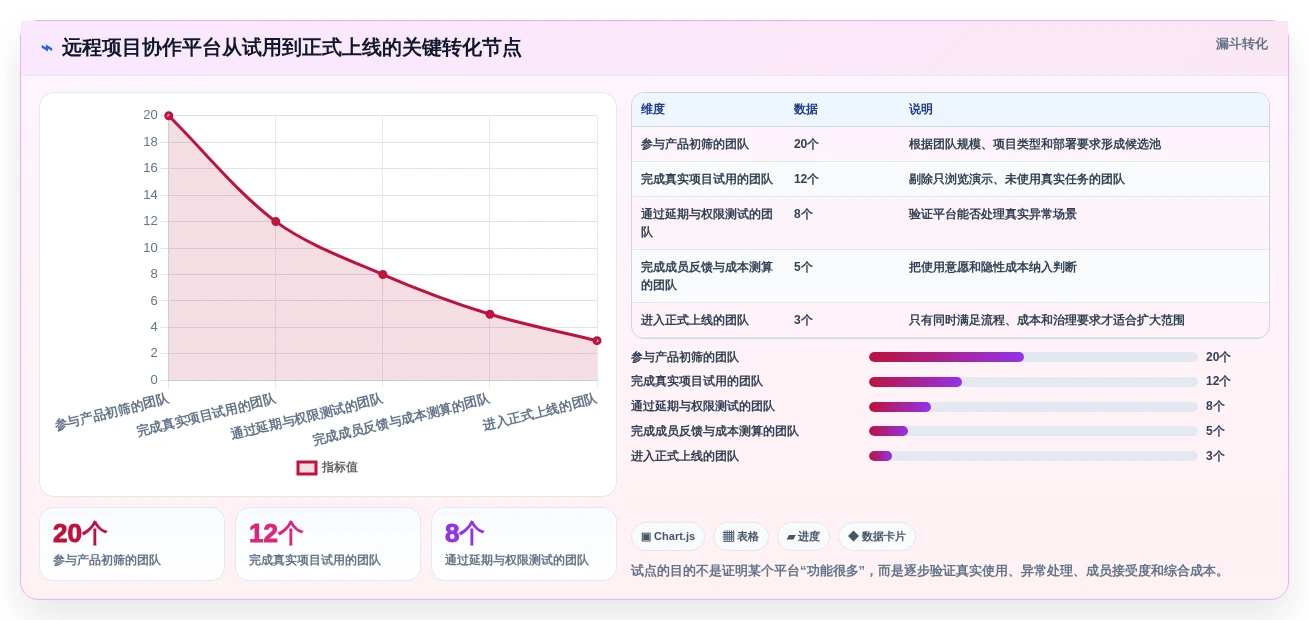Click x-axis label 参与产品初筛的团队
Screen dimensions: 1309x620
click(112, 412)
